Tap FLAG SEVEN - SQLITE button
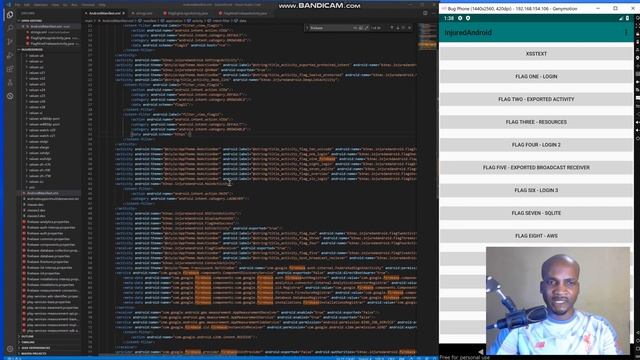Viewport: 640px width, 360px height. click(x=536, y=213)
